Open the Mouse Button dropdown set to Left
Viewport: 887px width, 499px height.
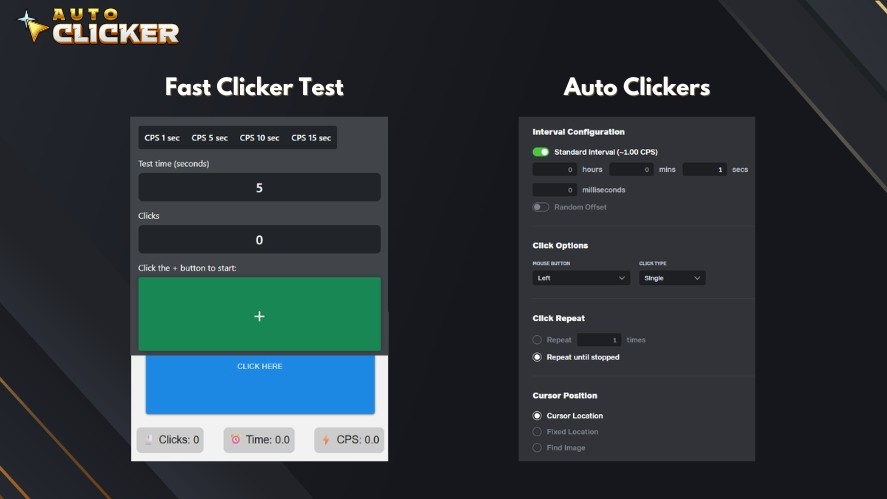(x=581, y=278)
